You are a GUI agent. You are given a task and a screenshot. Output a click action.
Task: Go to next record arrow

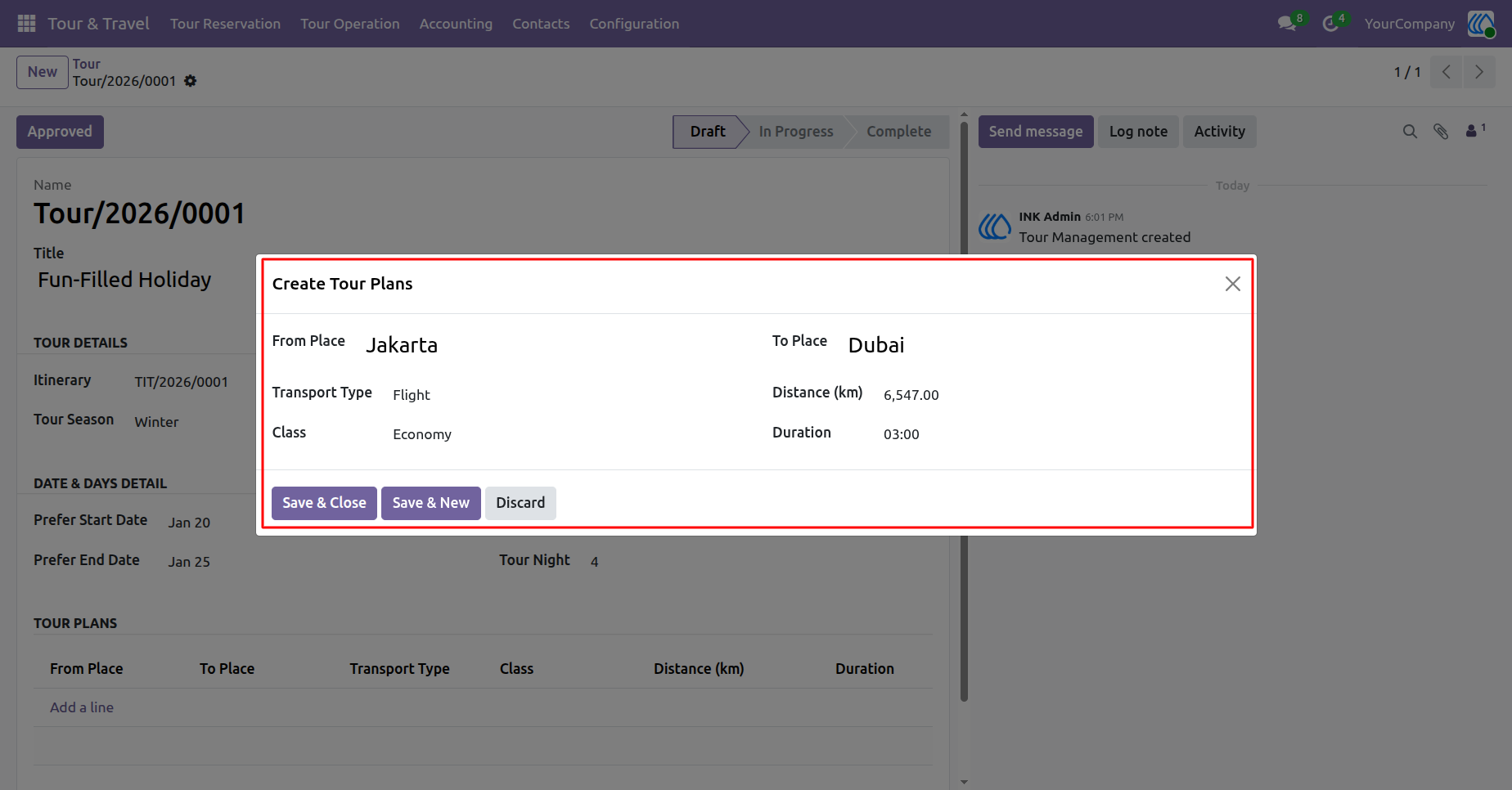click(1479, 72)
